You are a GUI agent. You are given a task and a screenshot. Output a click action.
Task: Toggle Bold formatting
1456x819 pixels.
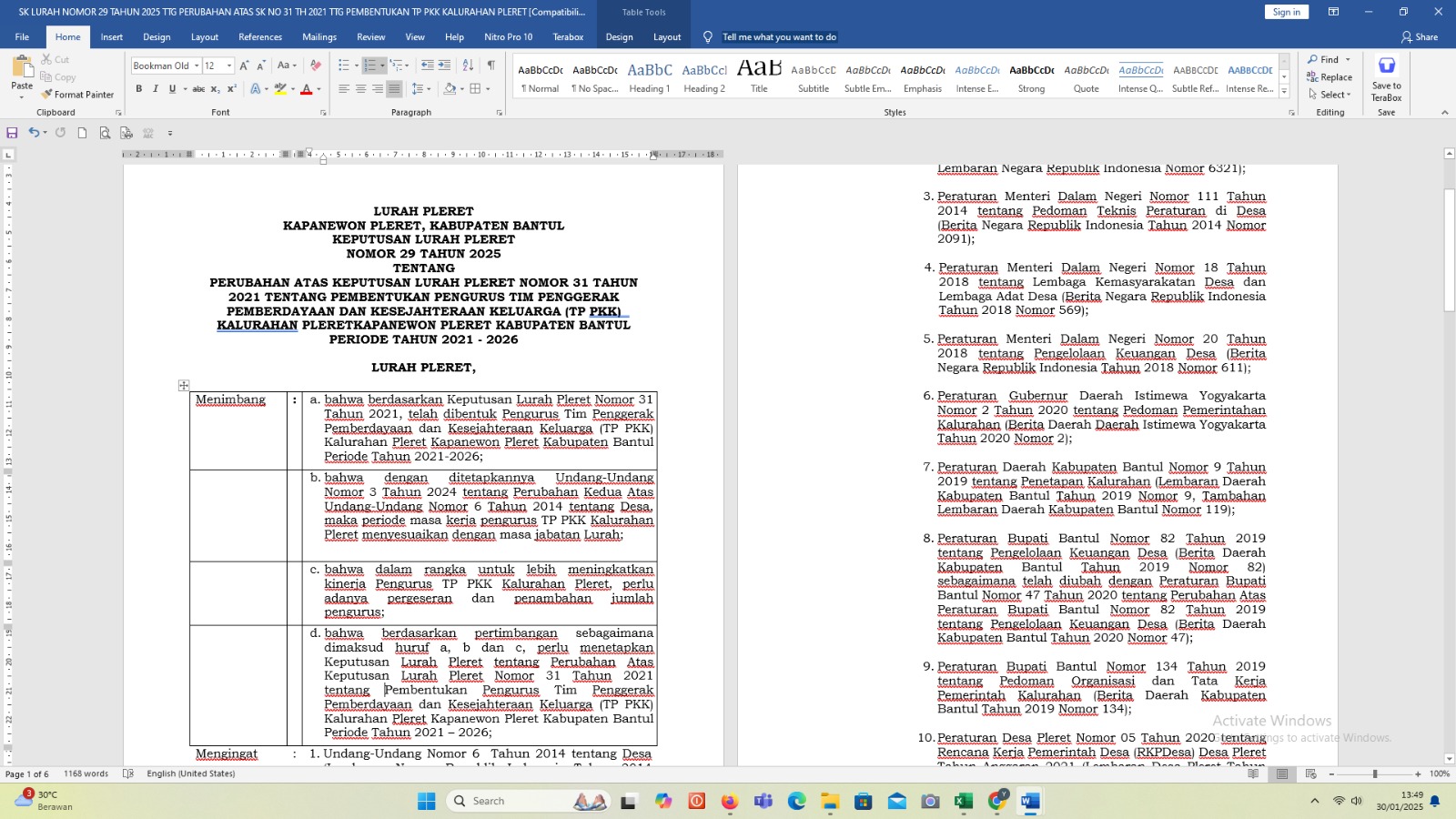coord(139,89)
